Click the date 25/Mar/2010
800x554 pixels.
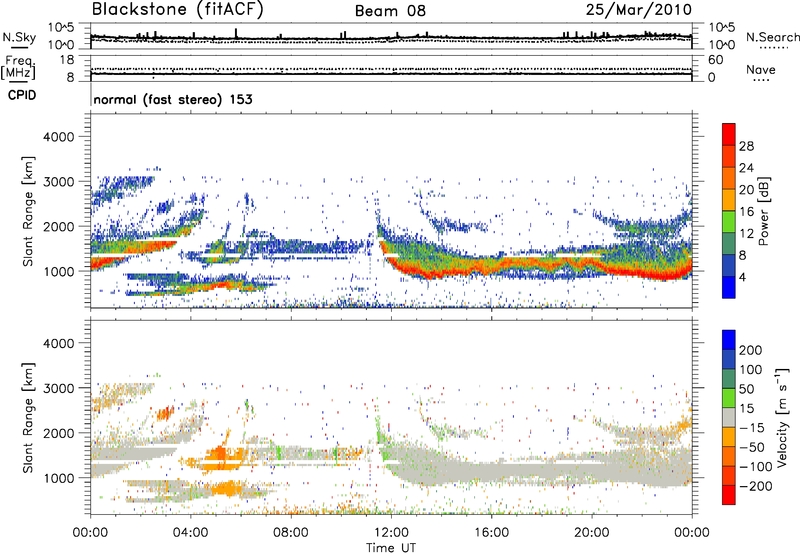coord(639,9)
